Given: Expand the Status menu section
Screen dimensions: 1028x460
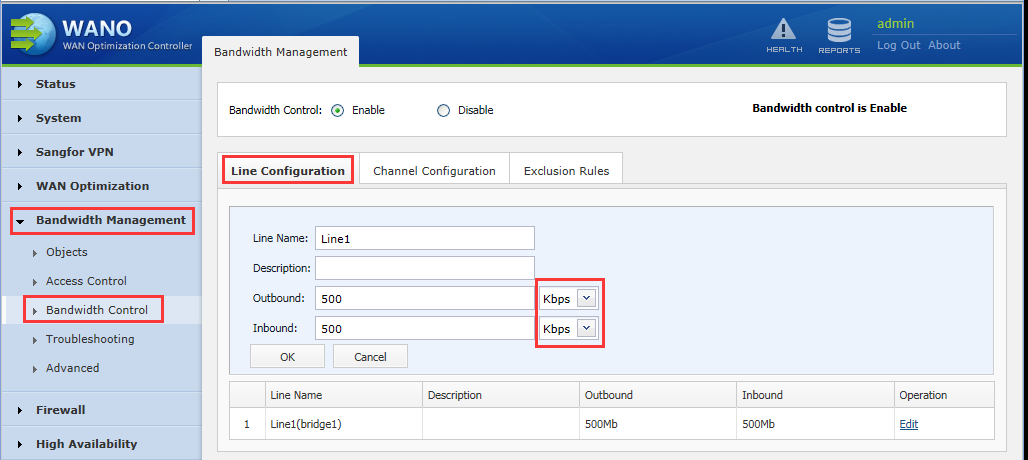Looking at the screenshot, I should tap(56, 84).
